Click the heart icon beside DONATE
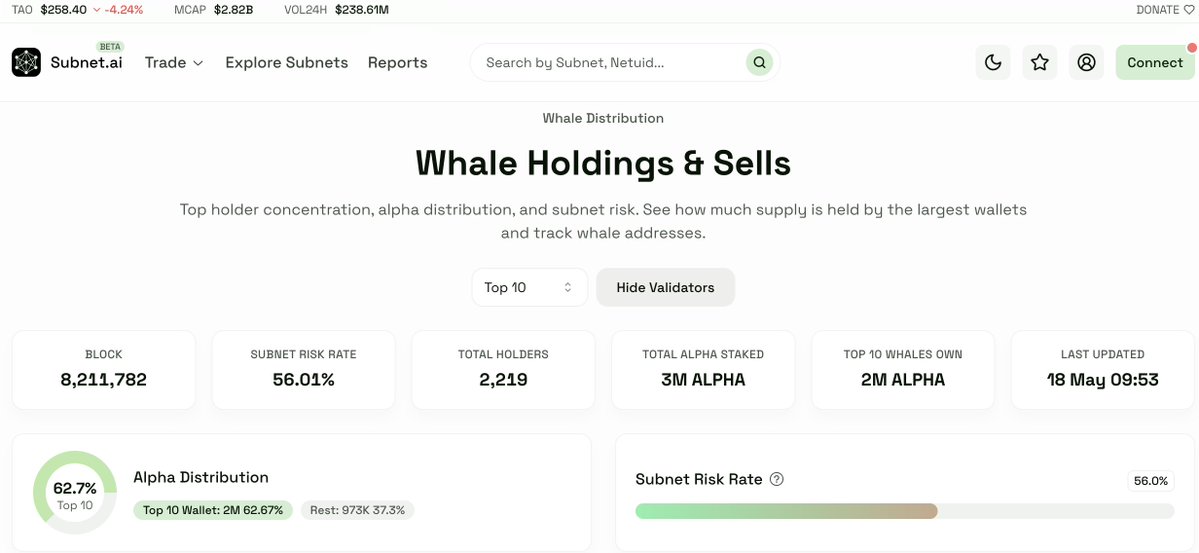 tap(1188, 10)
